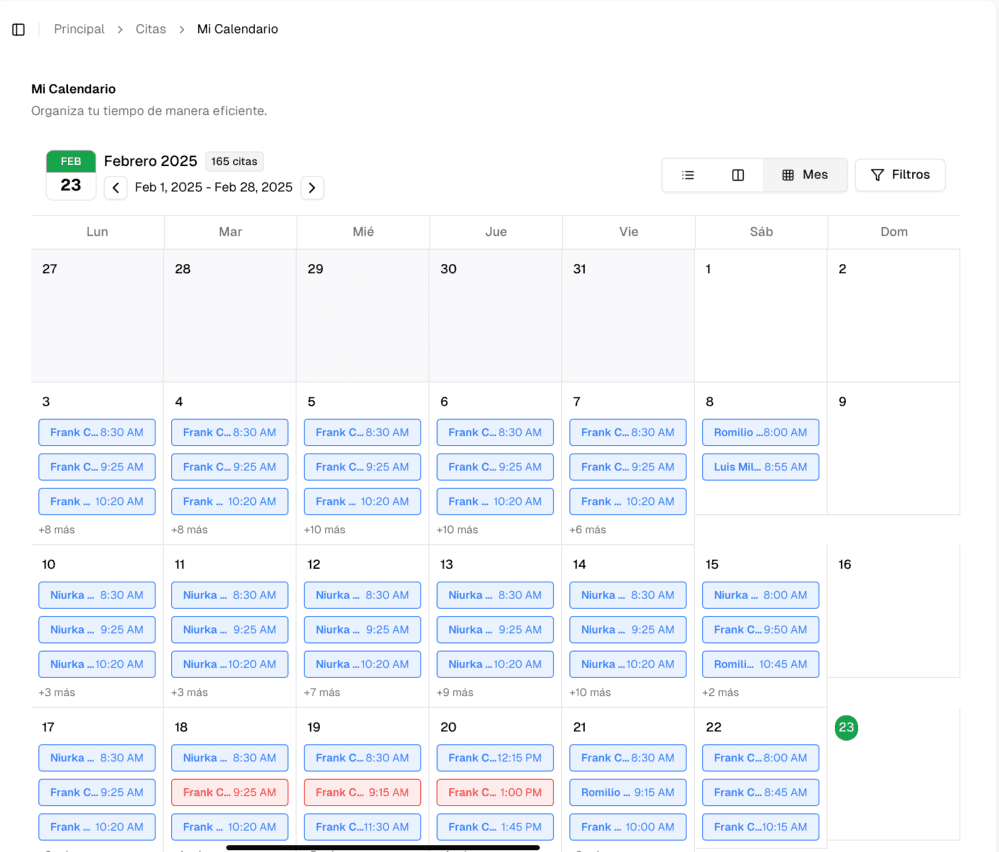
Task: Open Citas breadcrumb link
Action: (x=151, y=30)
